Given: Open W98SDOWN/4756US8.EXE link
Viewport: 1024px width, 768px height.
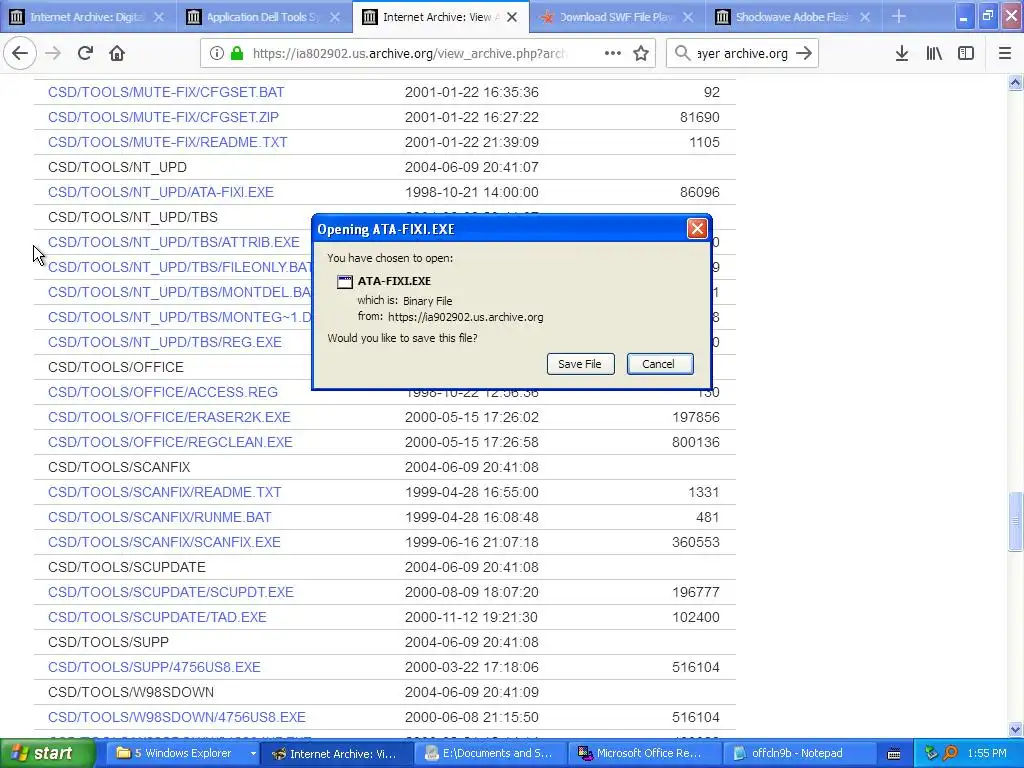Looking at the screenshot, I should click(176, 717).
